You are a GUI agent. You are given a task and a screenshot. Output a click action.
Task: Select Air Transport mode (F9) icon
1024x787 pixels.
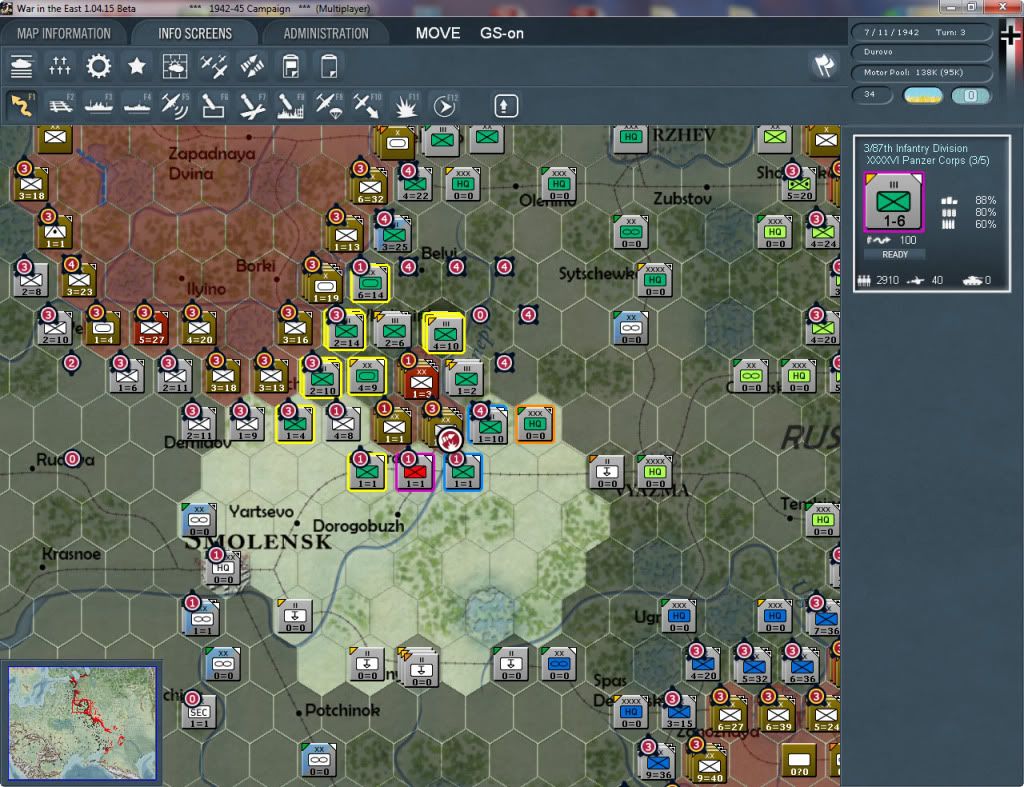pos(329,105)
